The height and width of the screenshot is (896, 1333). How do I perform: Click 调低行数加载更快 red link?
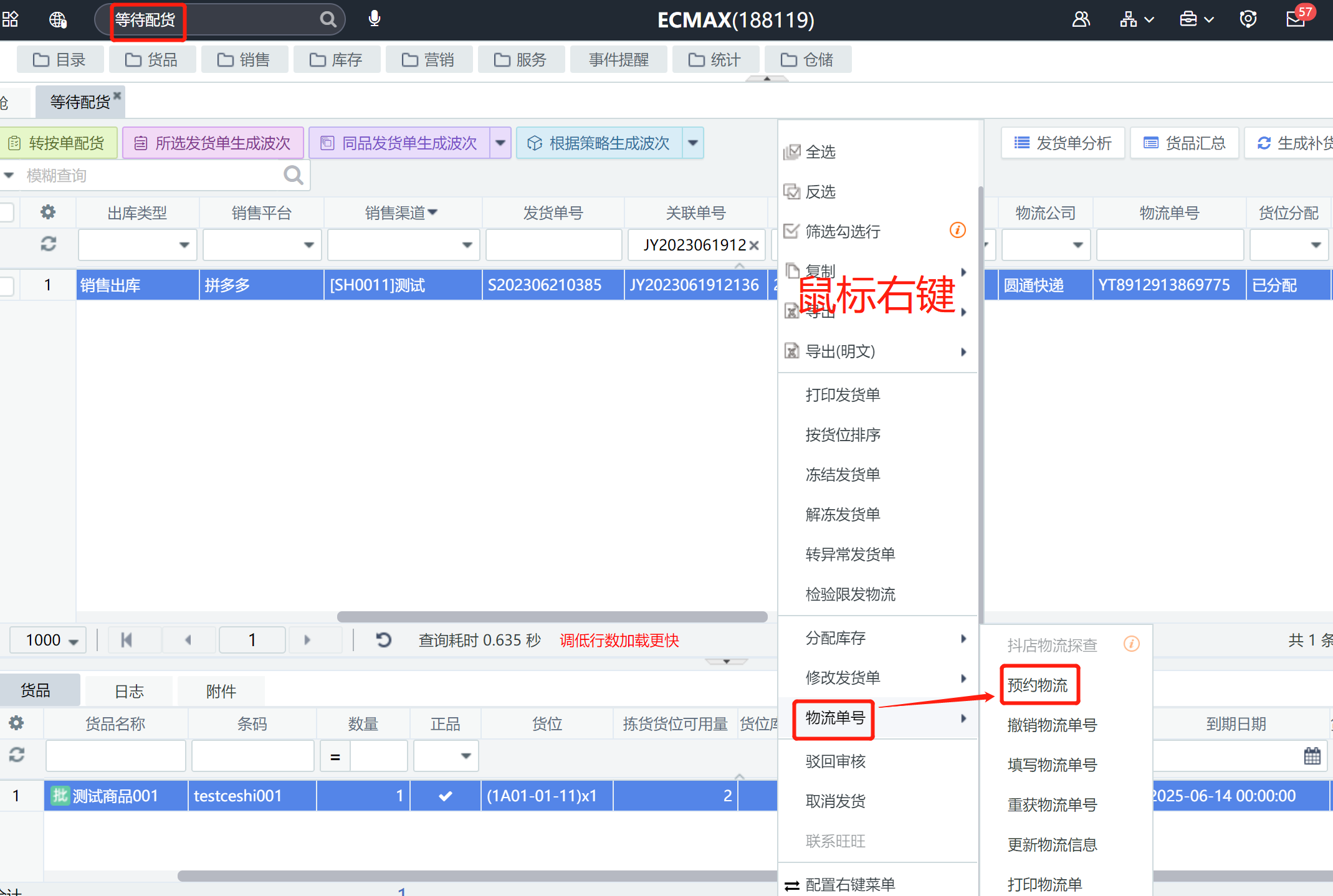coord(619,640)
